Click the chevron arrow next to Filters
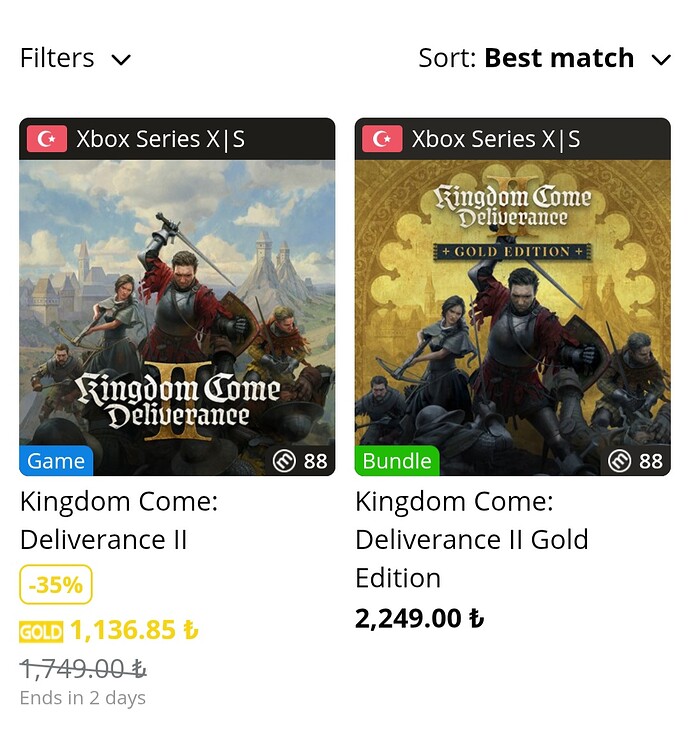 [121, 60]
